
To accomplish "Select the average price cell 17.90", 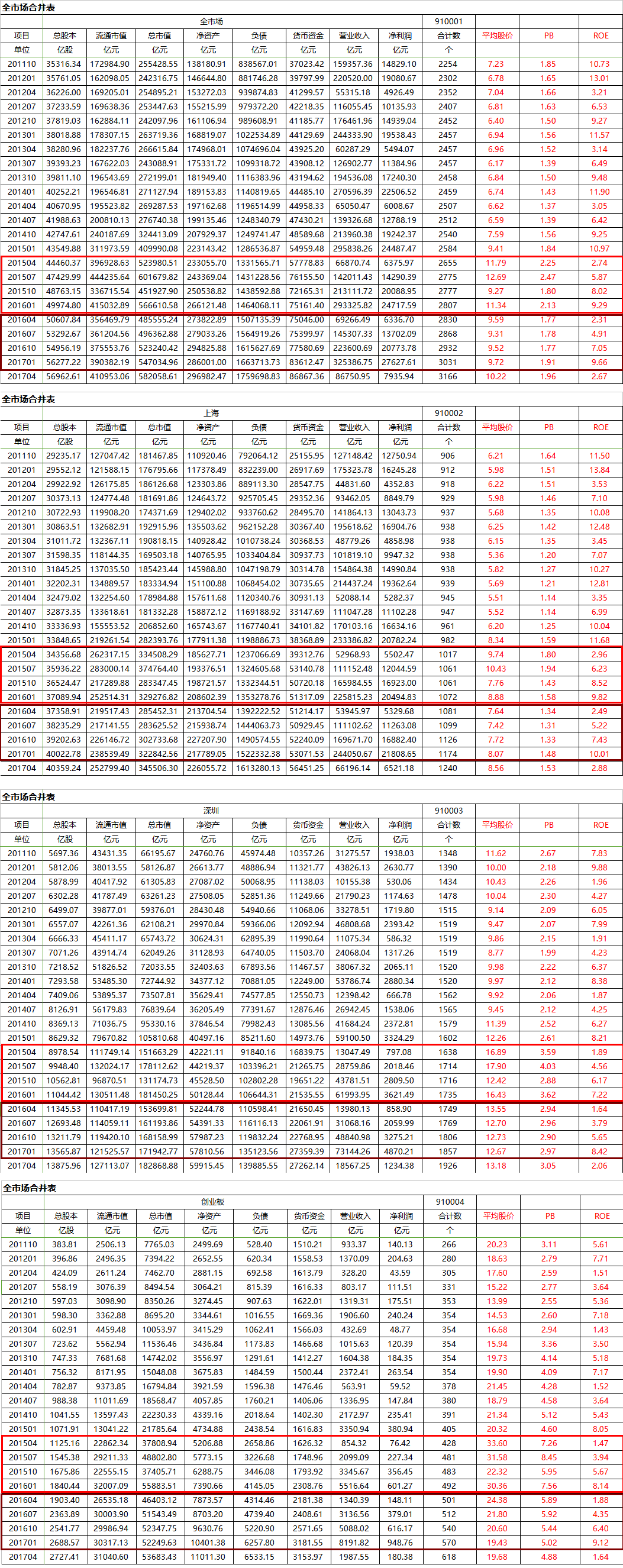I will pos(496,1066).
